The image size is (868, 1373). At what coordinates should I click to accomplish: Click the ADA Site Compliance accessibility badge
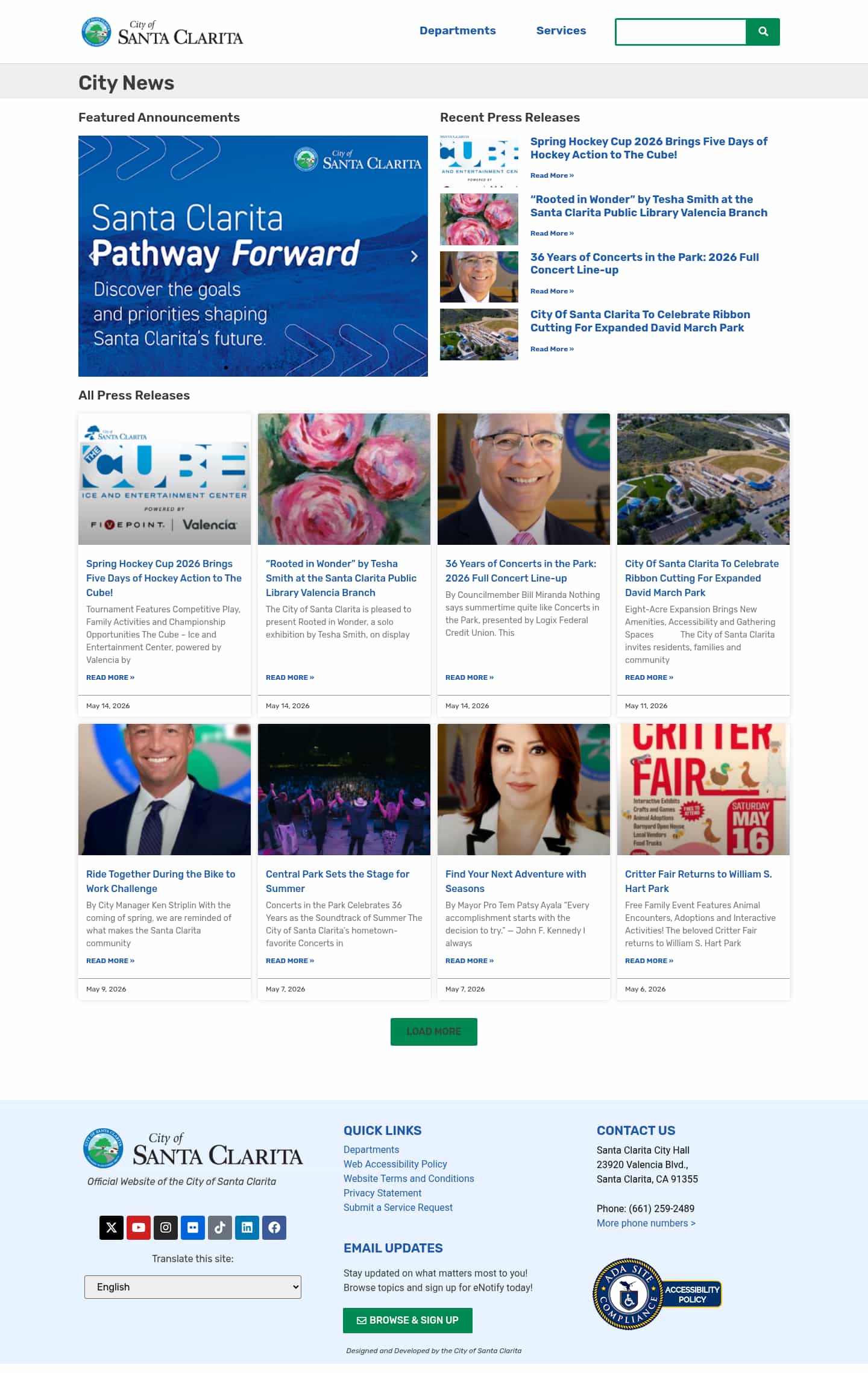(x=657, y=1293)
